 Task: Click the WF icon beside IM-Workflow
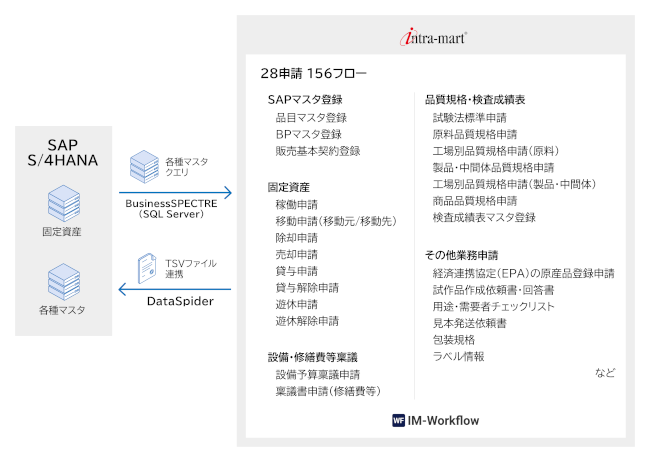(x=398, y=421)
